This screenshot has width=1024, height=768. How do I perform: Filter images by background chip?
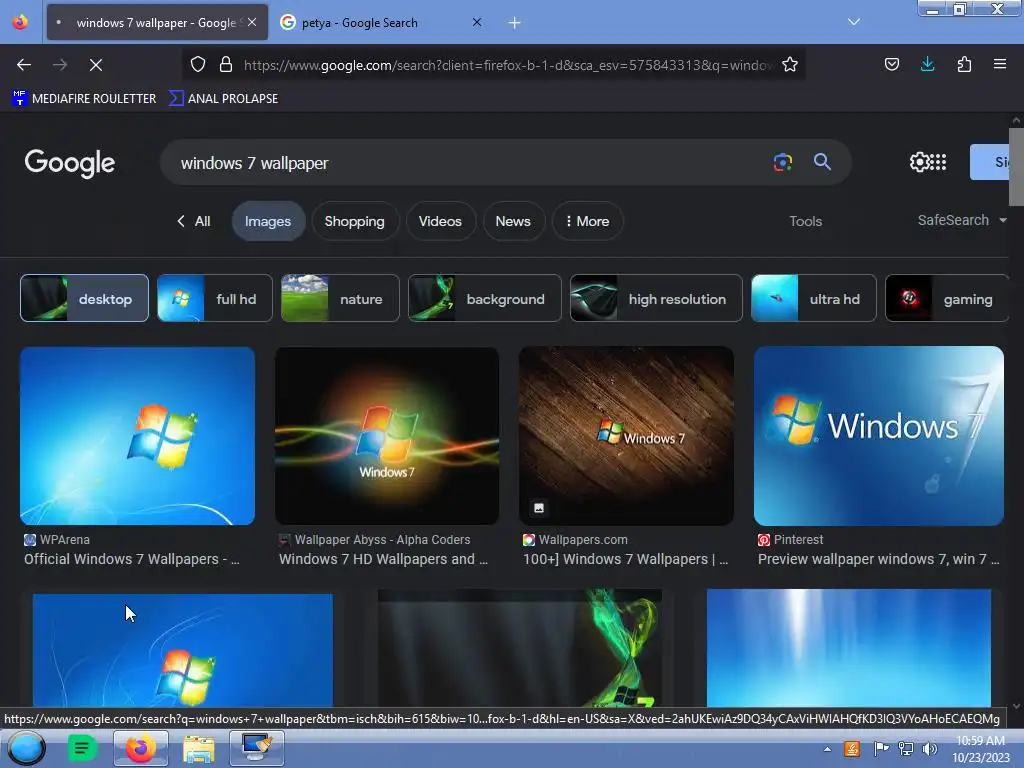point(485,298)
